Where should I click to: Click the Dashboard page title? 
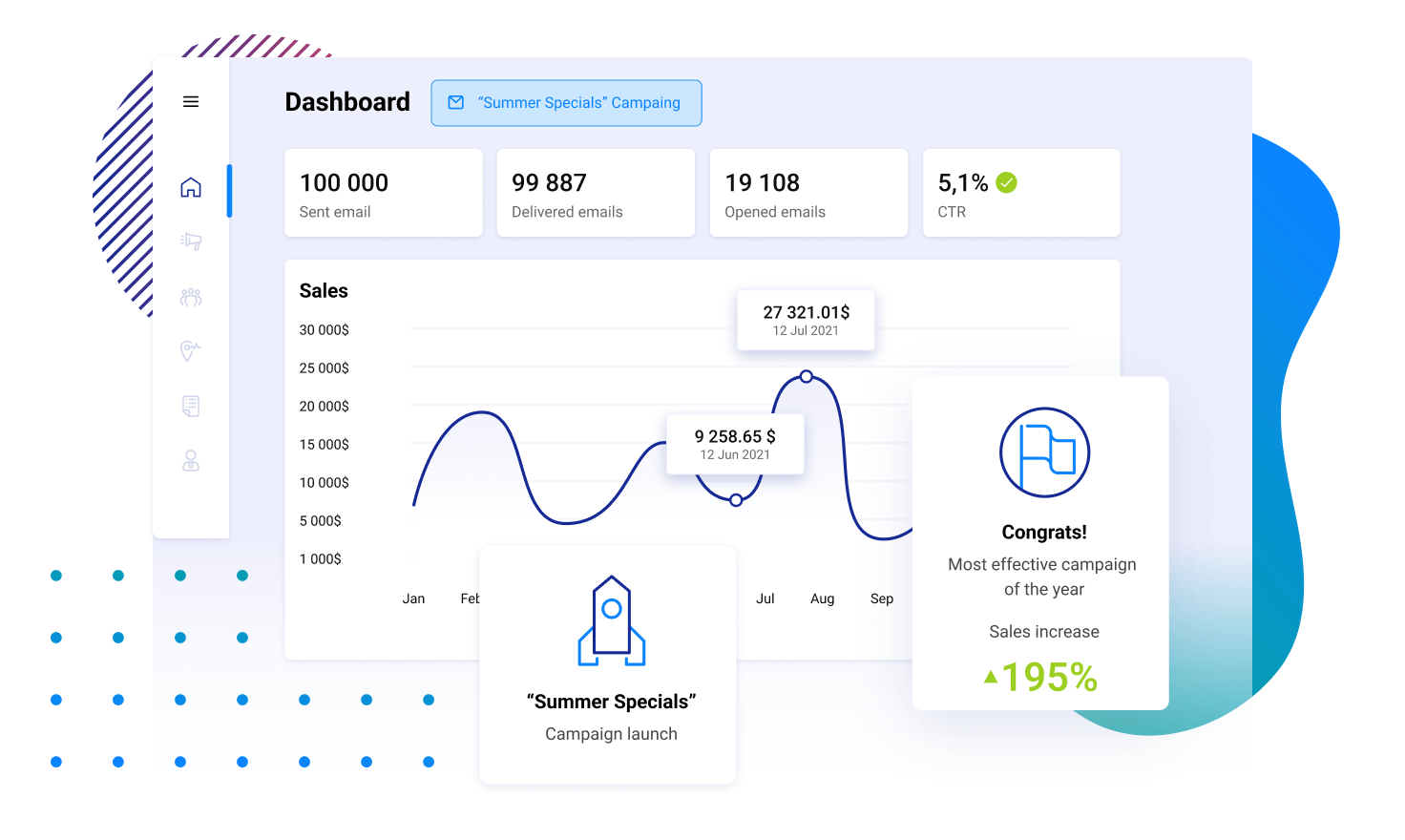coord(347,102)
